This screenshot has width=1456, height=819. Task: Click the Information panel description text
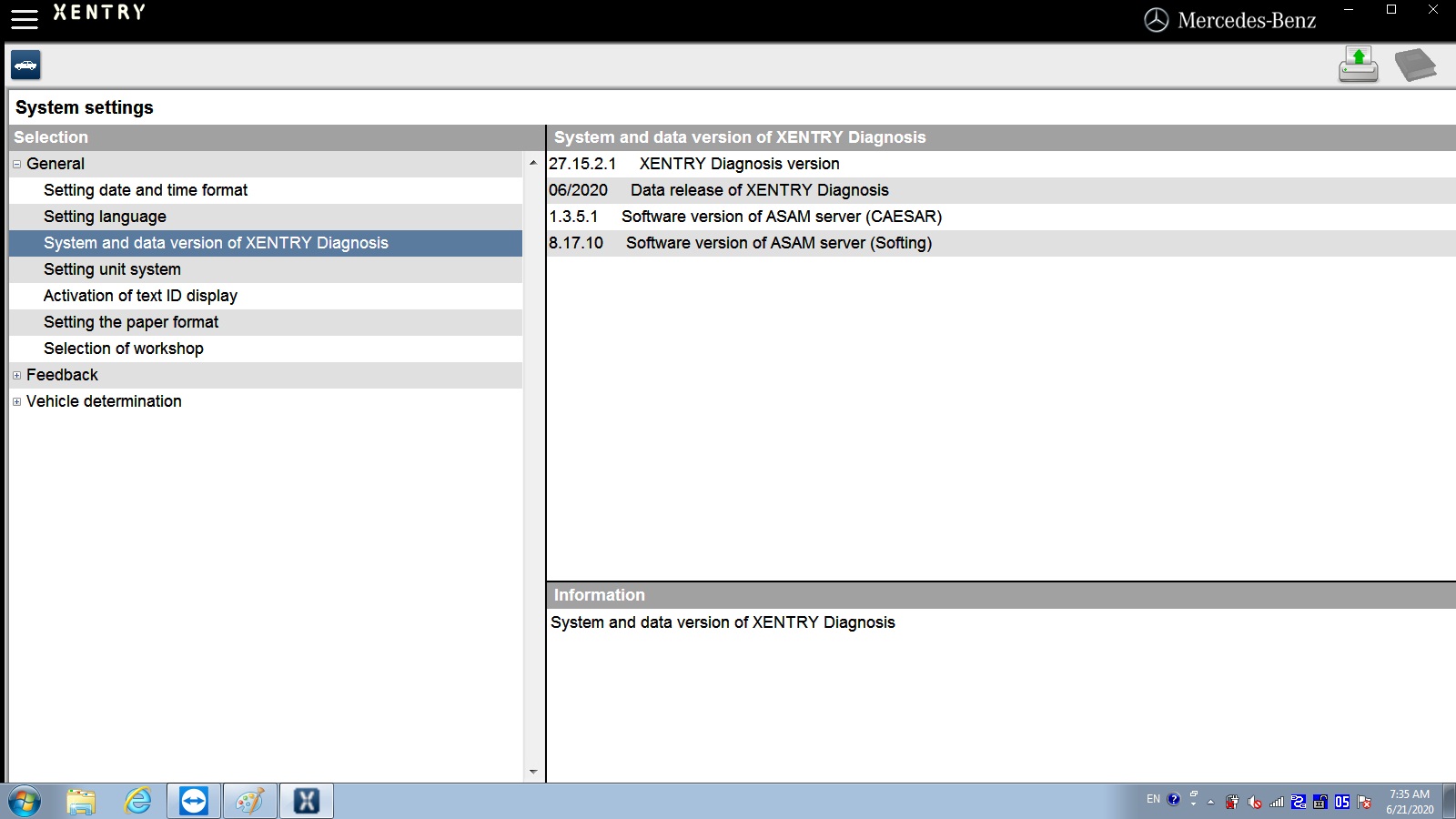click(x=723, y=622)
